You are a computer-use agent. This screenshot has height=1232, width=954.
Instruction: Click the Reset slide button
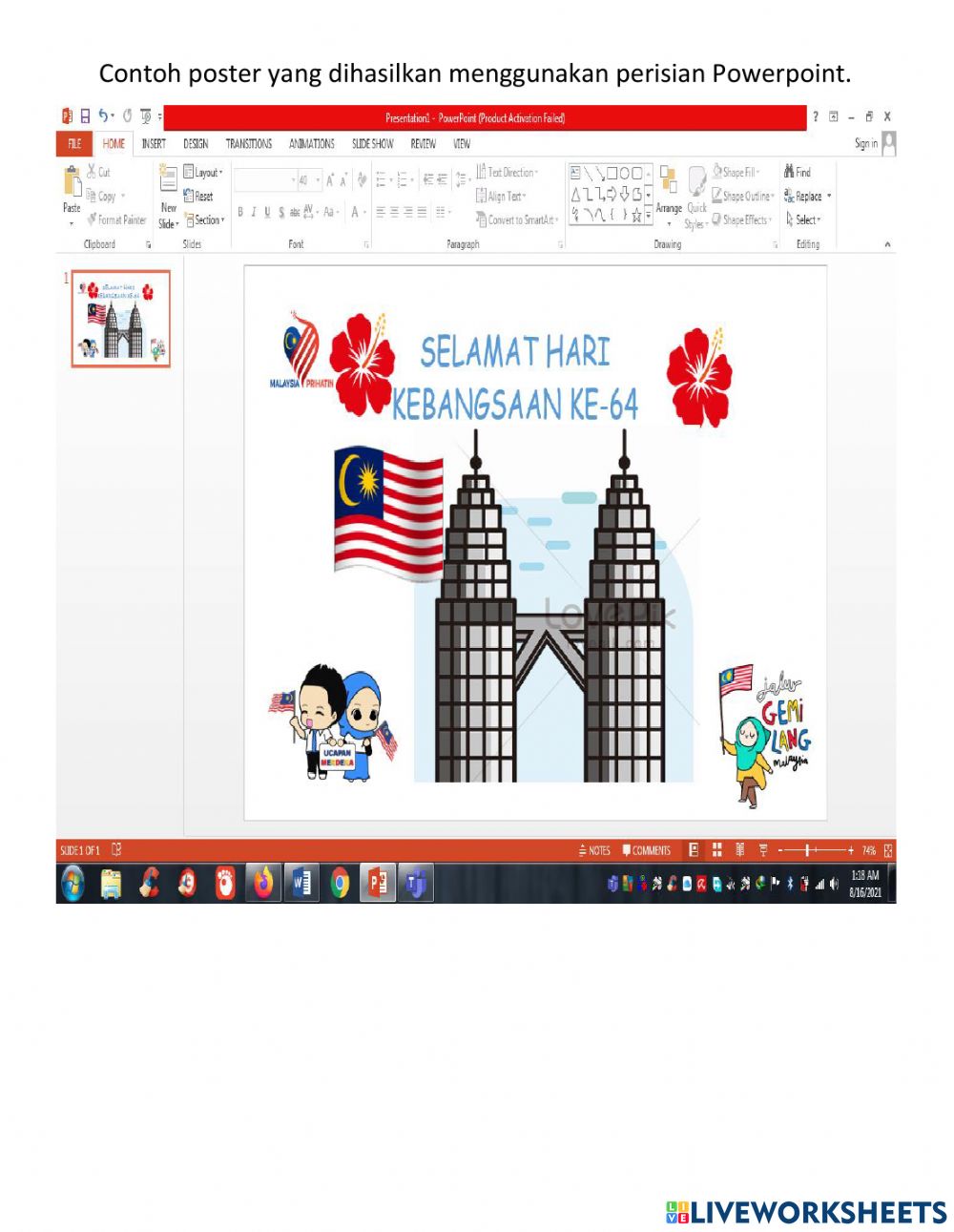(x=198, y=197)
